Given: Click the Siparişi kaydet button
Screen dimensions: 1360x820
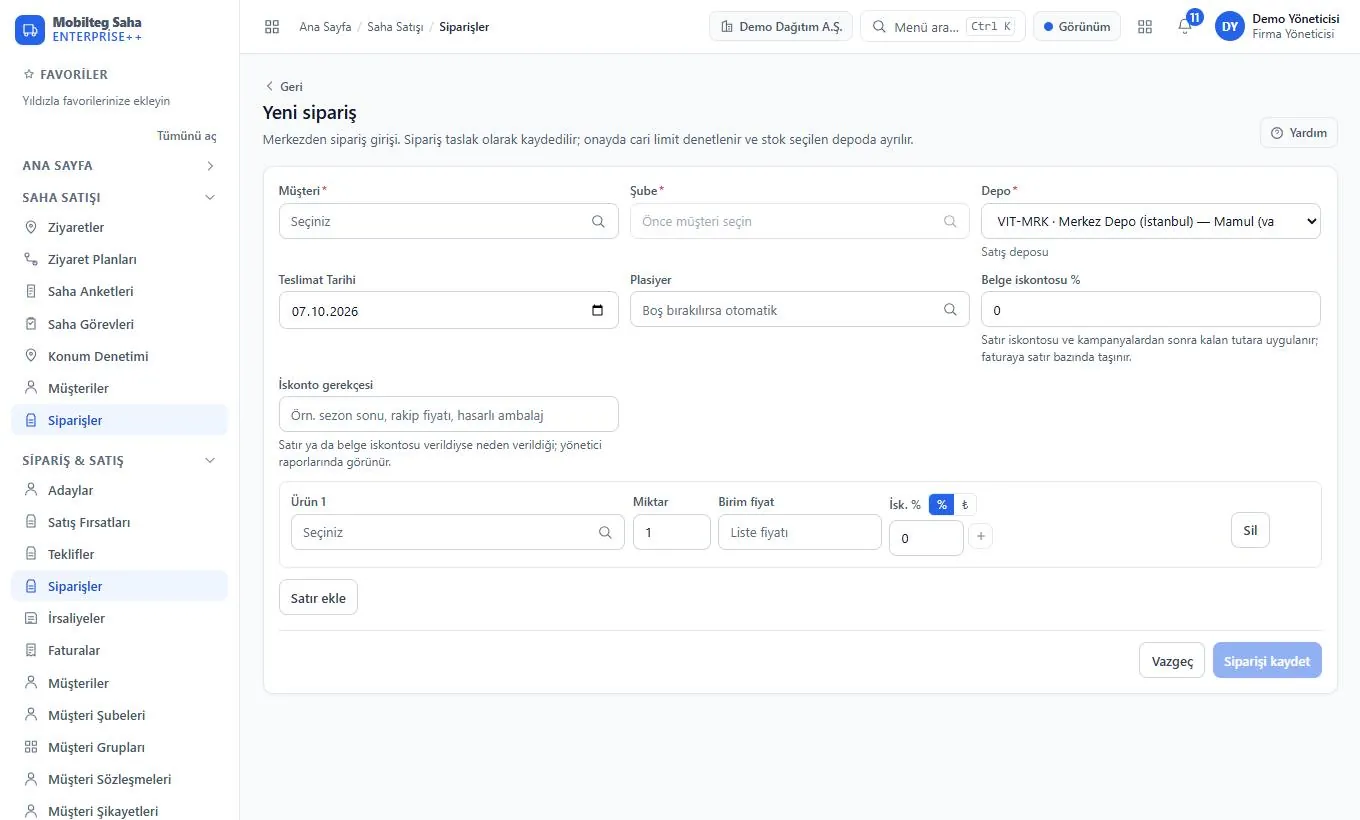Looking at the screenshot, I should point(1267,660).
